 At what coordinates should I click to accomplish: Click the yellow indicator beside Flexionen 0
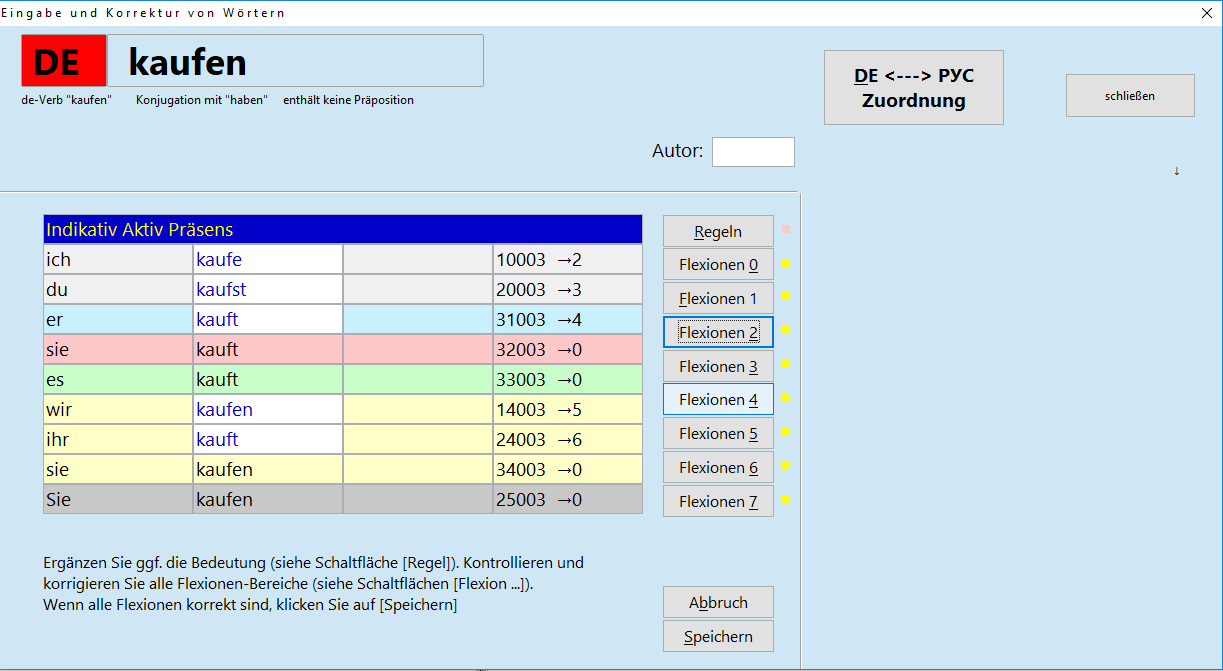(x=786, y=264)
